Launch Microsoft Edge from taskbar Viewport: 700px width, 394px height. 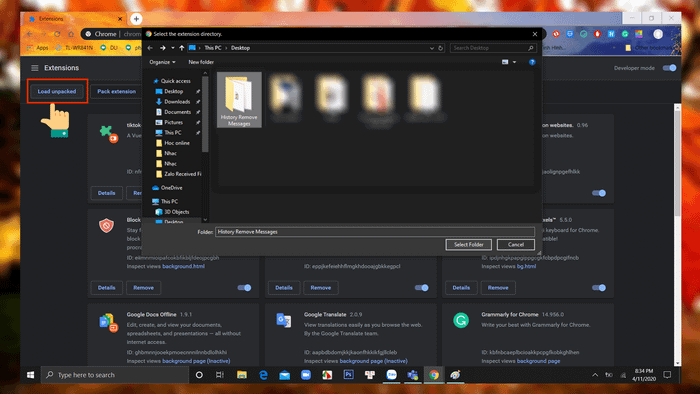point(263,375)
